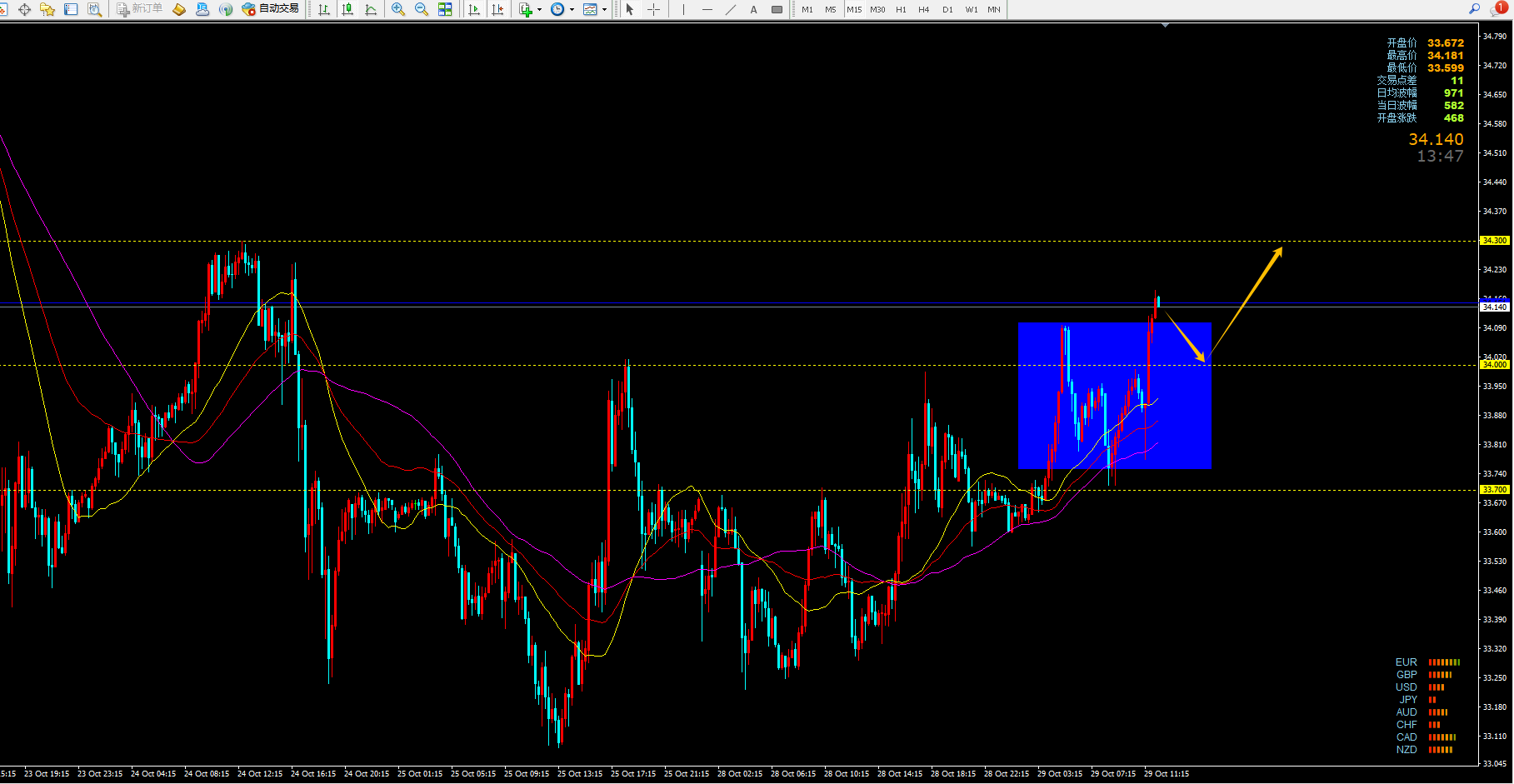Switch to D1 daily timeframe
Screen dimensions: 1514x784
coord(947,9)
